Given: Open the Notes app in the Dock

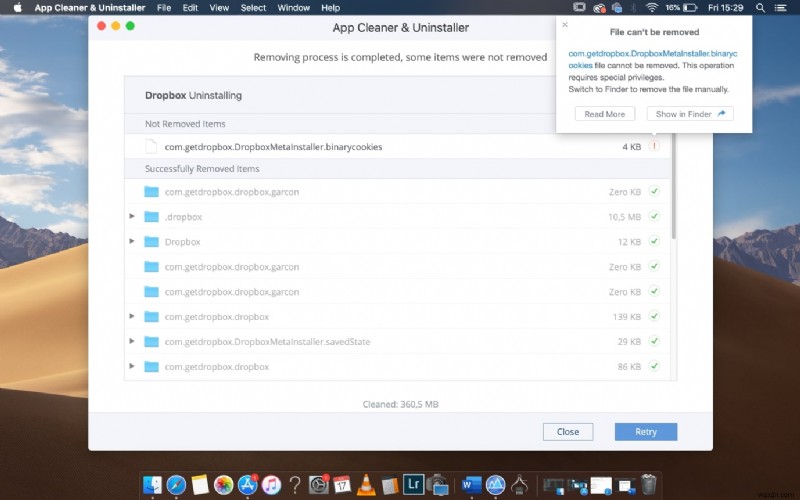Looking at the screenshot, I should click(x=200, y=485).
